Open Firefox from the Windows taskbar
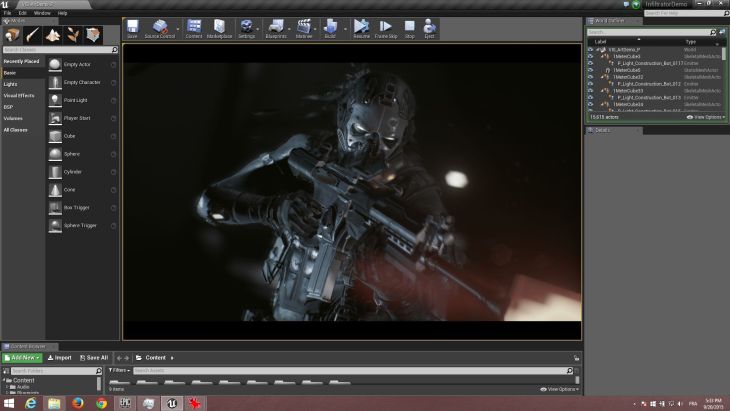 (78, 403)
